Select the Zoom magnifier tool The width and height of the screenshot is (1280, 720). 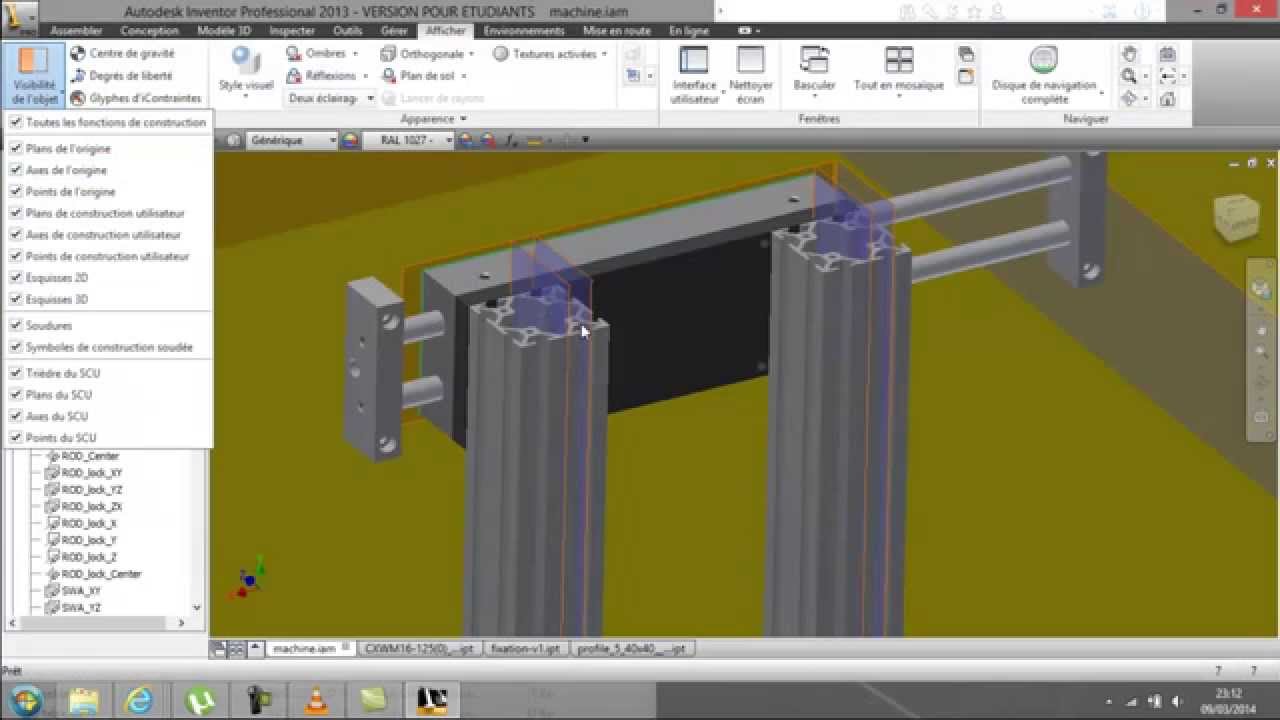(1129, 76)
